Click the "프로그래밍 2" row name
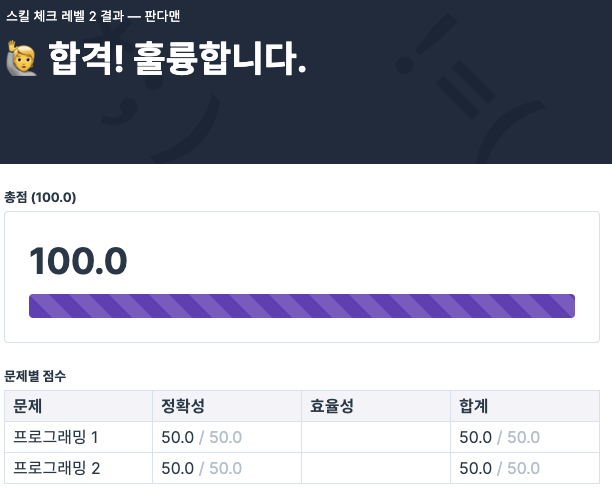Screen dimensions: 612x491 point(56,468)
